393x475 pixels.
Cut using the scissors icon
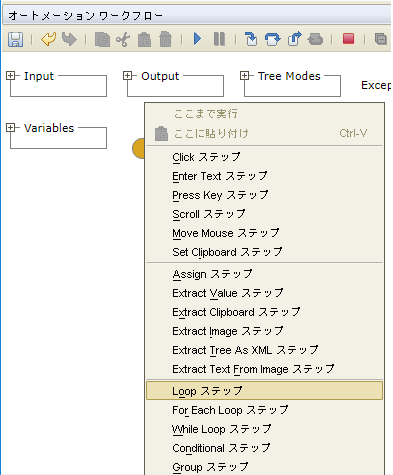tap(123, 39)
